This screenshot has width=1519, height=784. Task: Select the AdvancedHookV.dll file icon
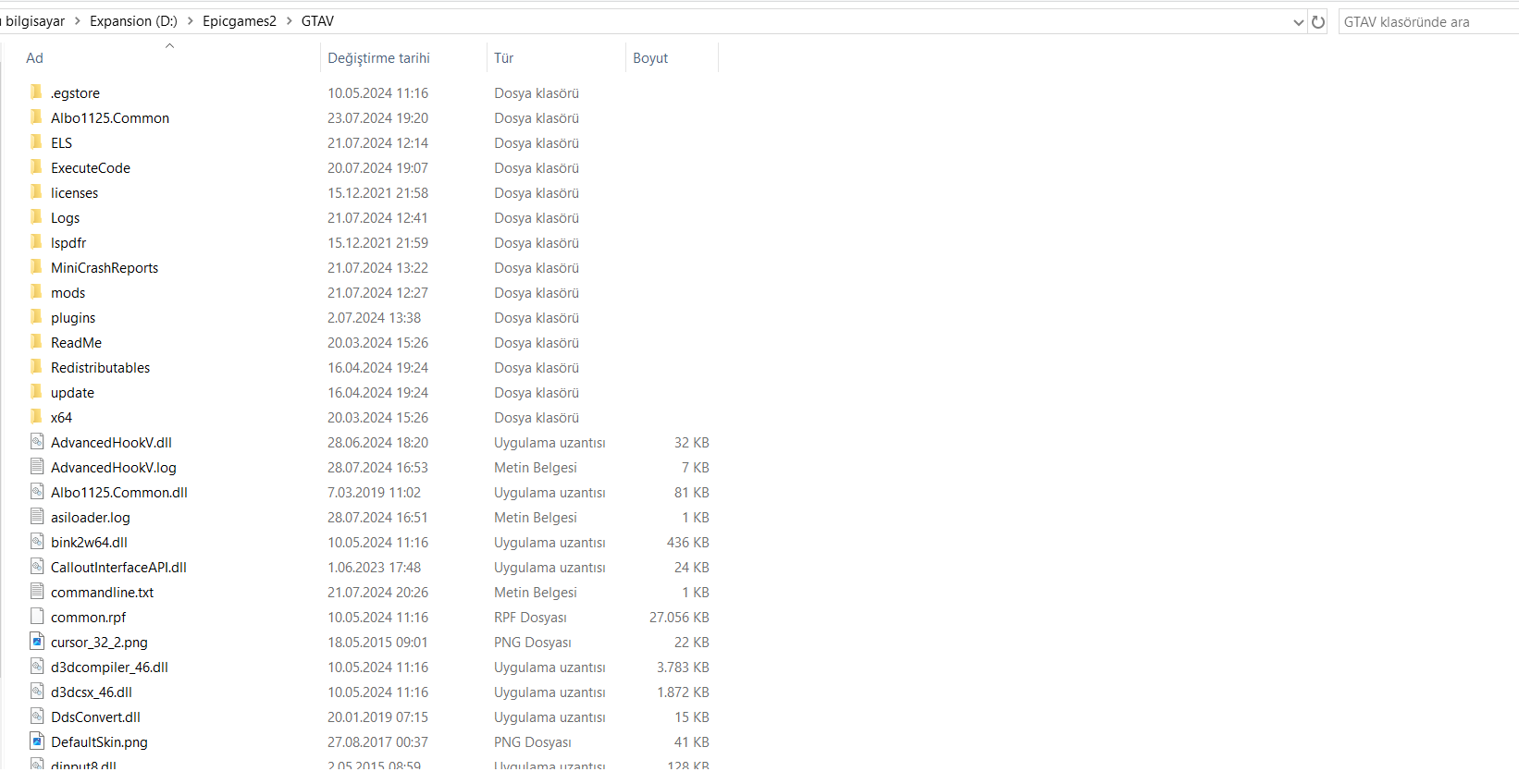click(x=37, y=441)
